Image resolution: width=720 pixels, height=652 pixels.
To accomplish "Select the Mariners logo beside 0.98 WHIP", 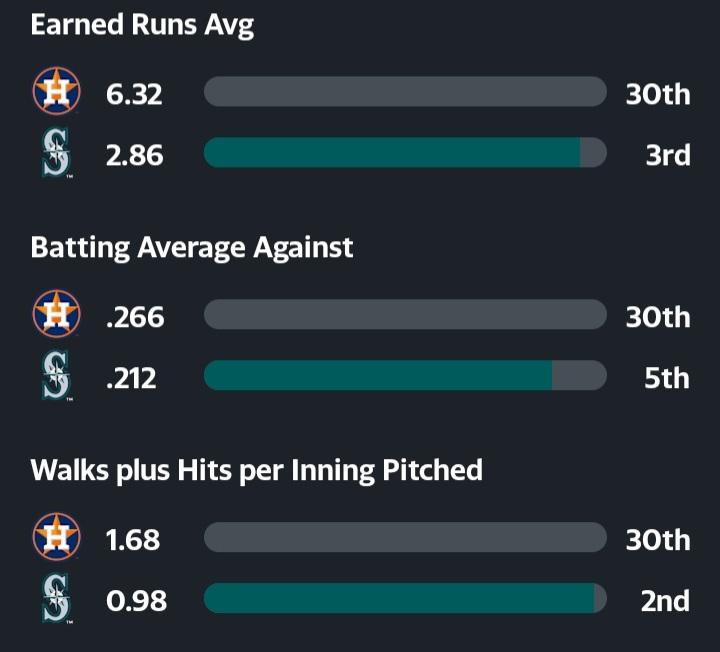I will coord(56,599).
